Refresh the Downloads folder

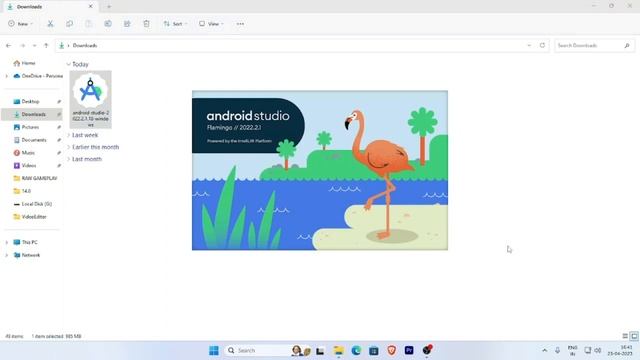click(542, 45)
